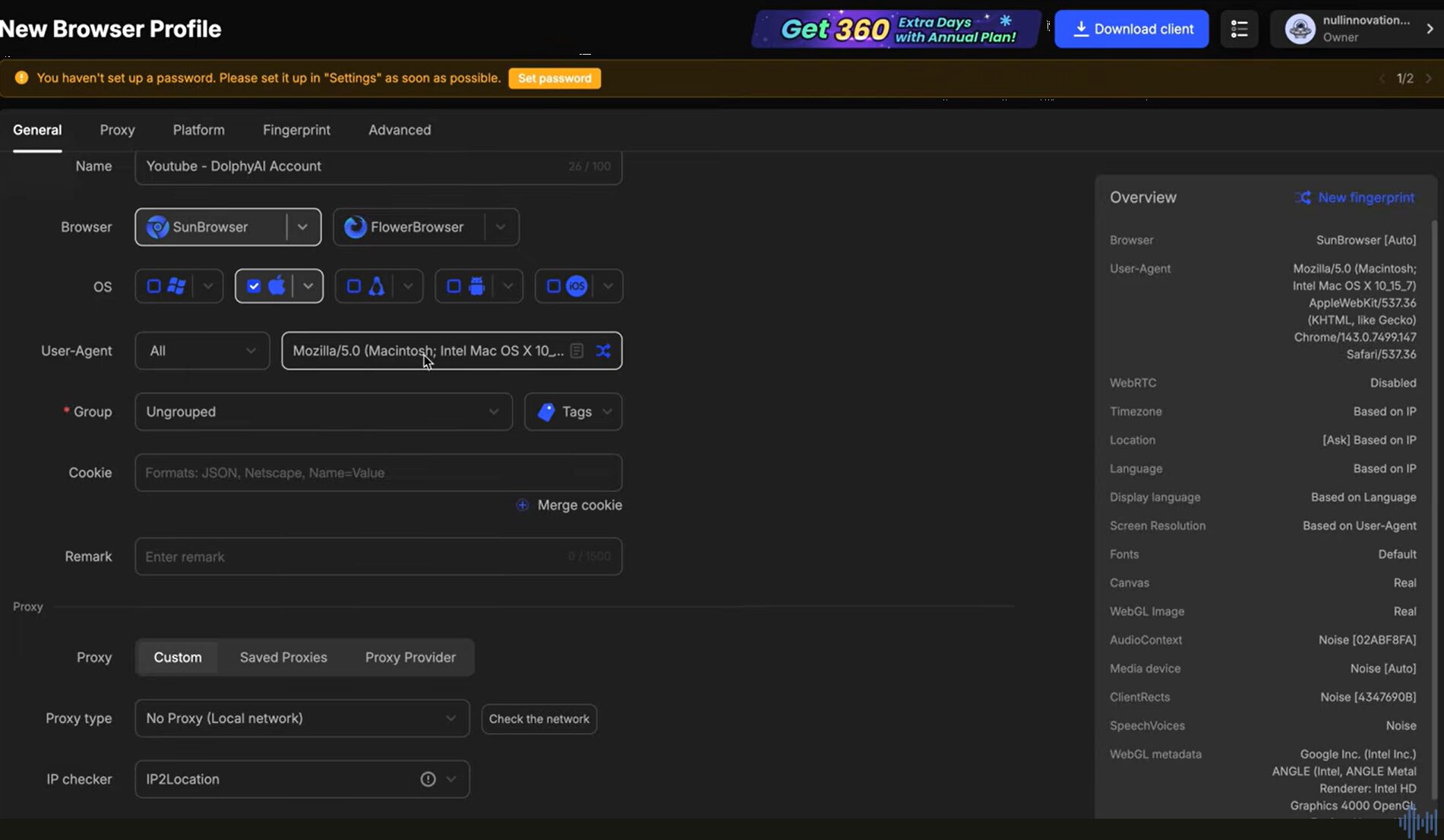Switch to the Fingerprint tab
Viewport: 1444px width, 840px height.
(296, 130)
